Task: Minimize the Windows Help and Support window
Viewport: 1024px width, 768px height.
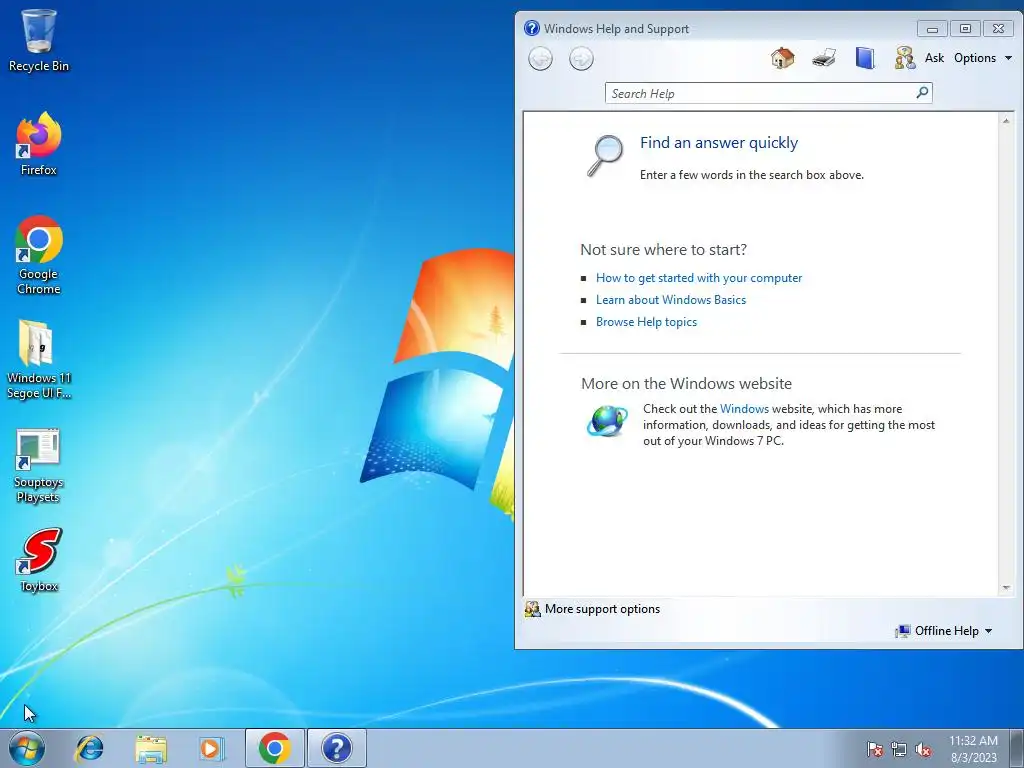Action: click(932, 29)
